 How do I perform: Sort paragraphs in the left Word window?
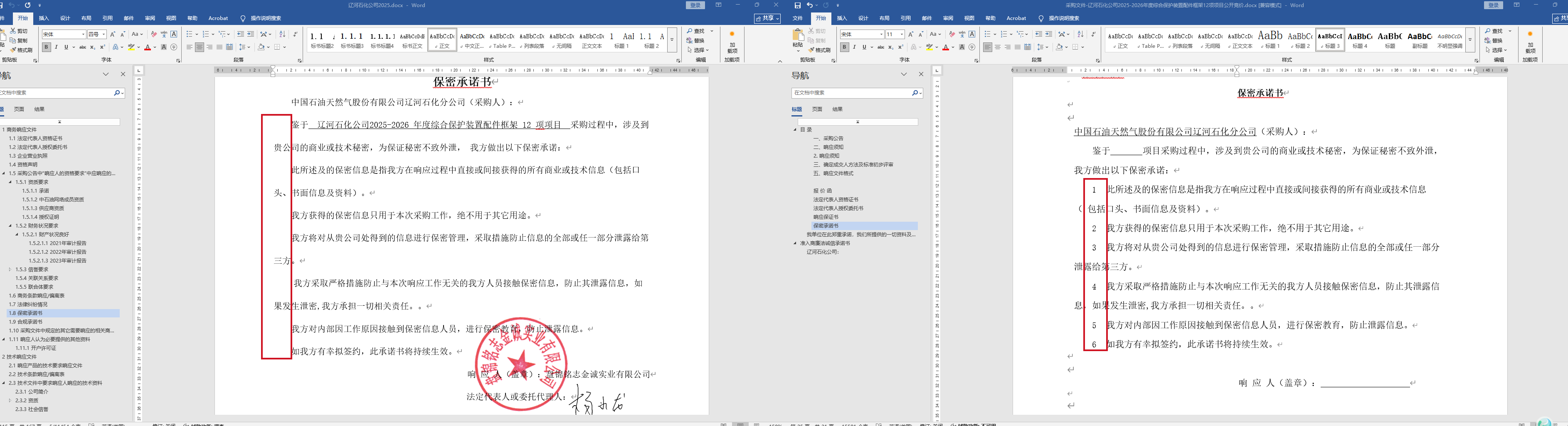tap(282, 34)
